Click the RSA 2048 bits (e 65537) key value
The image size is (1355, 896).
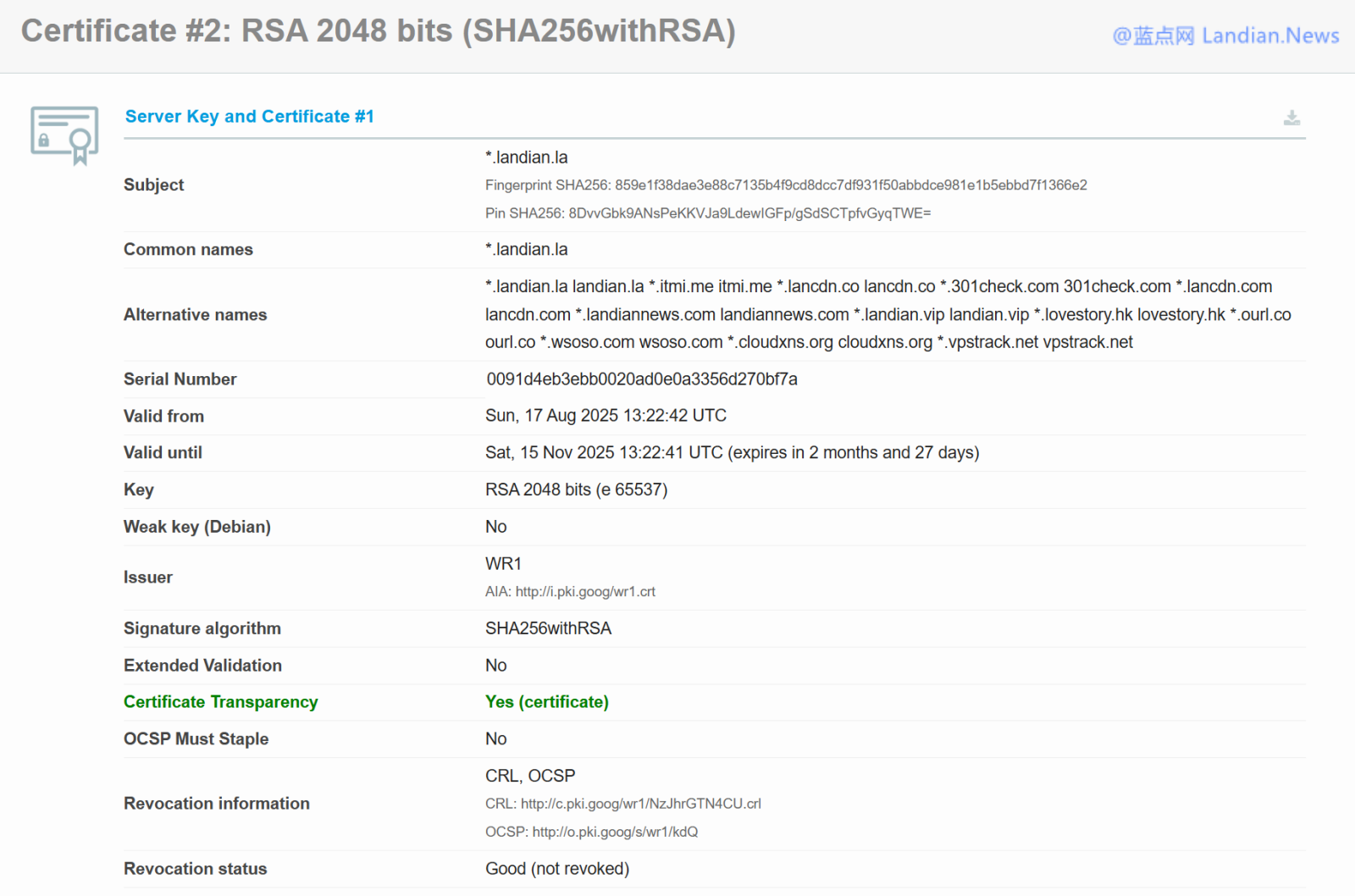[576, 490]
